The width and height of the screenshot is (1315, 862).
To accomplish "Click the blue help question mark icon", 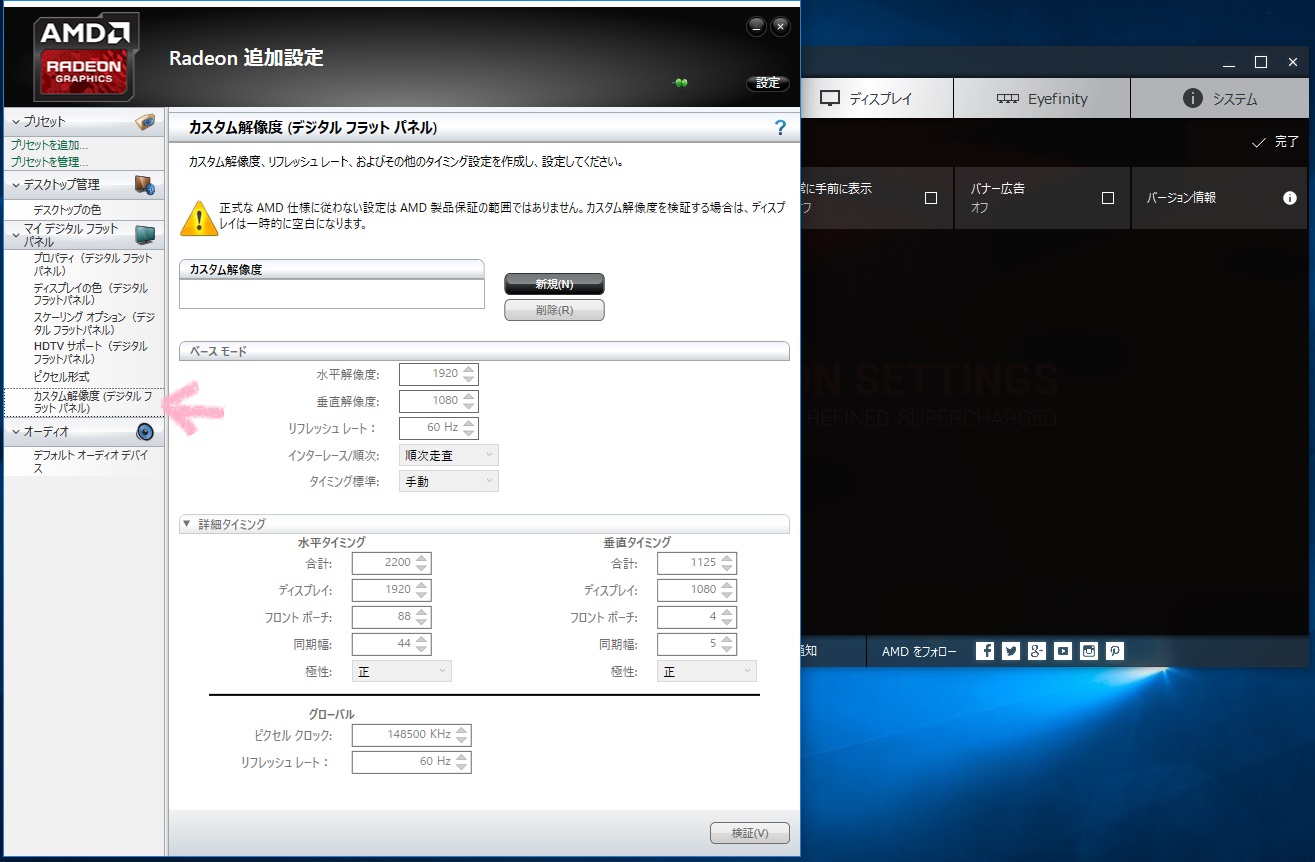I will coord(780,128).
